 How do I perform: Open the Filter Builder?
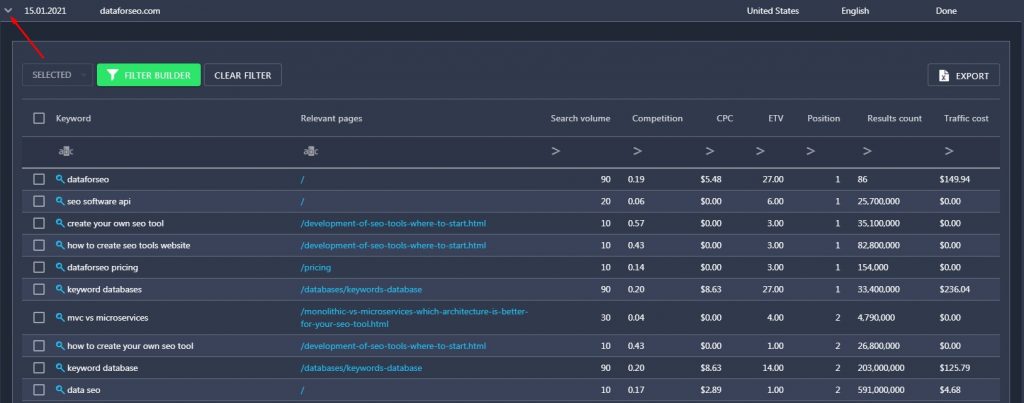click(149, 75)
